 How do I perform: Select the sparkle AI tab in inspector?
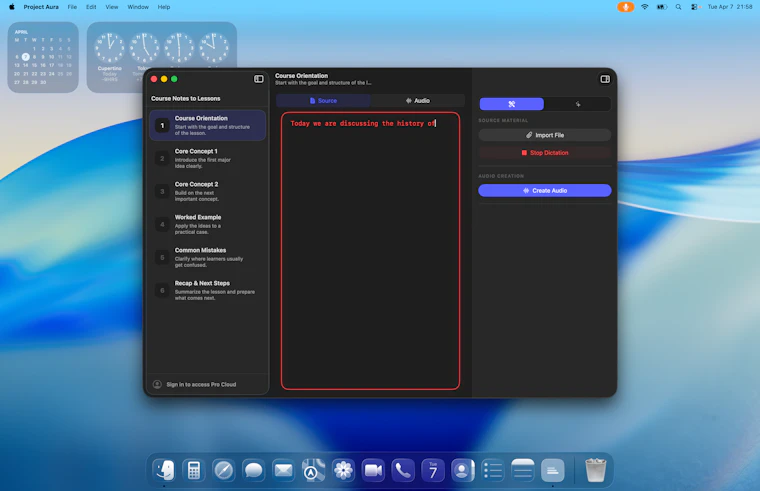point(577,104)
